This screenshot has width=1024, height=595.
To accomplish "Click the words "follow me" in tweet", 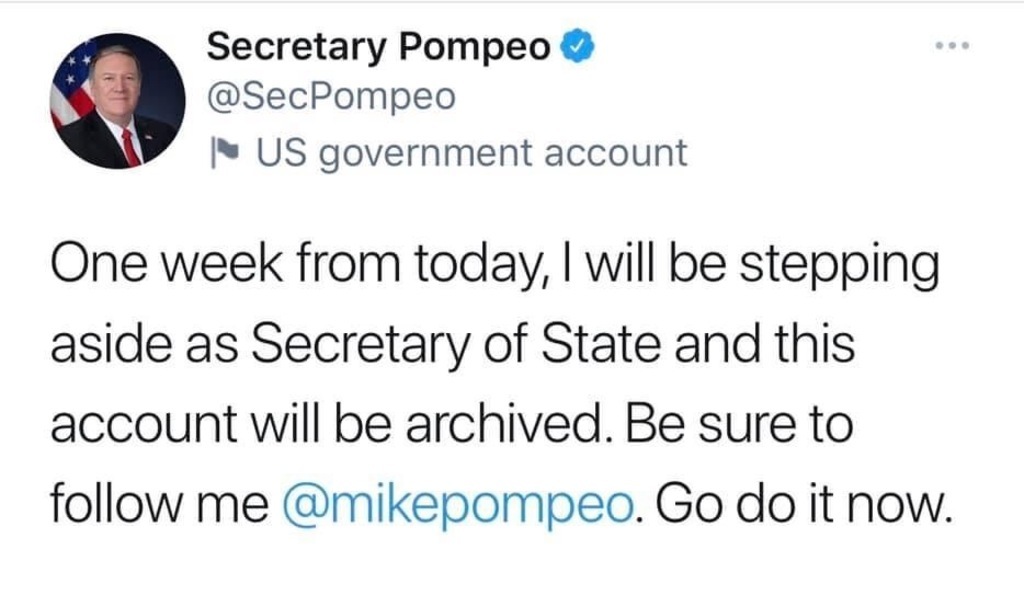I will click(160, 507).
